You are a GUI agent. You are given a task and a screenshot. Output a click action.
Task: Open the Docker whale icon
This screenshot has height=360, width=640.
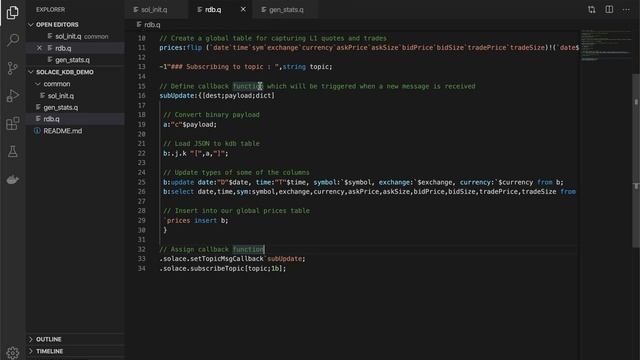13,179
